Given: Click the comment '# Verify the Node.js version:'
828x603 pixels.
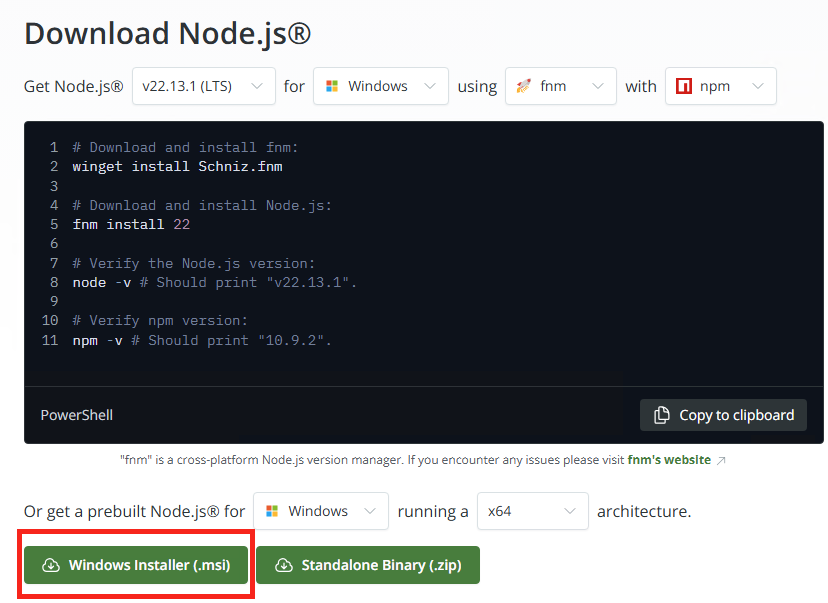Looking at the screenshot, I should [194, 263].
